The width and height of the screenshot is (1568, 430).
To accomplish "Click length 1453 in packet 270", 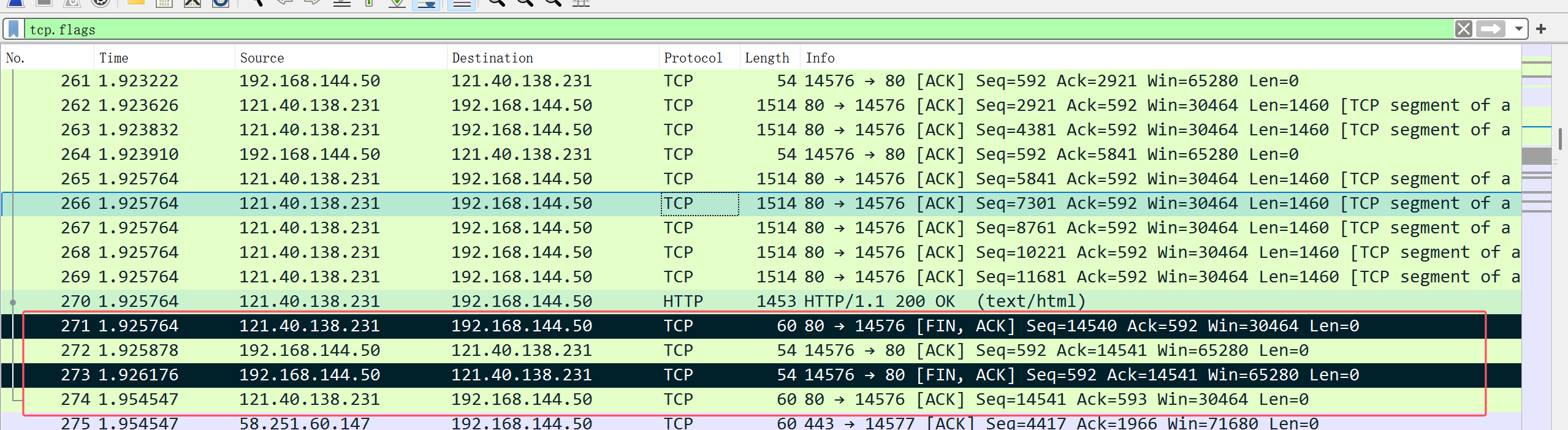I will point(776,301).
